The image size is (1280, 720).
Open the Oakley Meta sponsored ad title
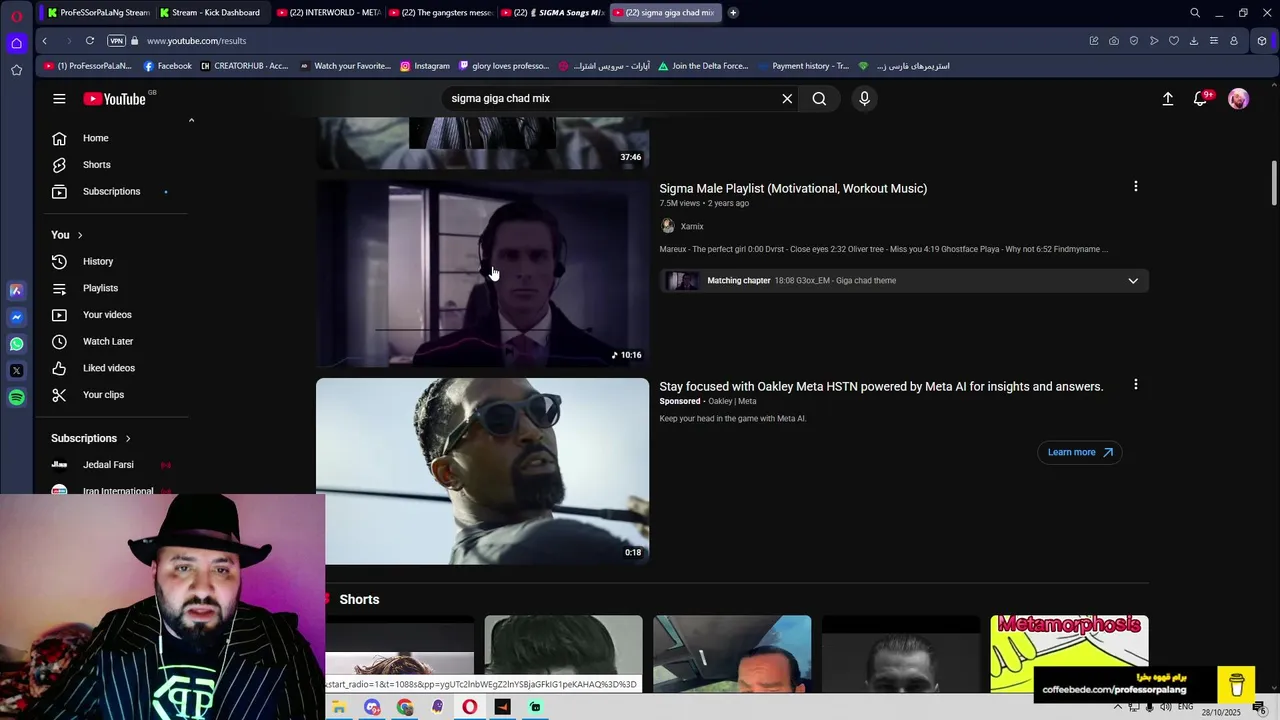[881, 386]
